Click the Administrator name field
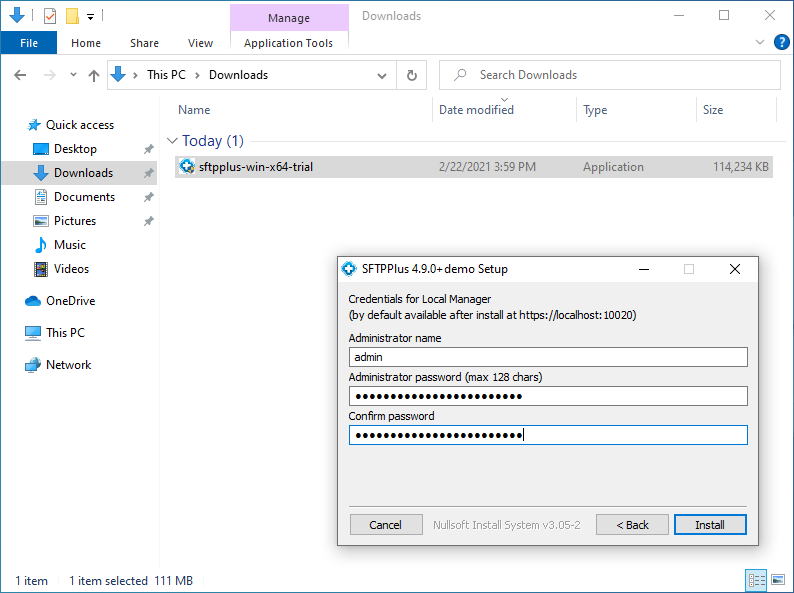Screen dimensions: 794x593 click(547, 357)
